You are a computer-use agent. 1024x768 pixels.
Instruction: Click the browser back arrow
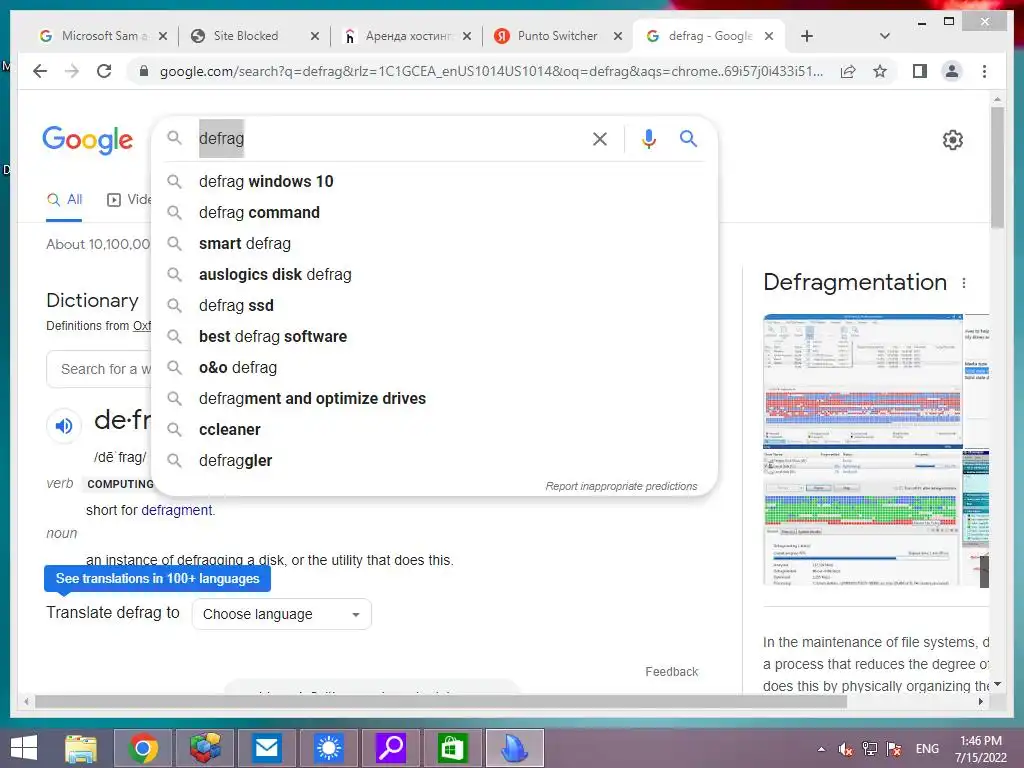[x=40, y=71]
